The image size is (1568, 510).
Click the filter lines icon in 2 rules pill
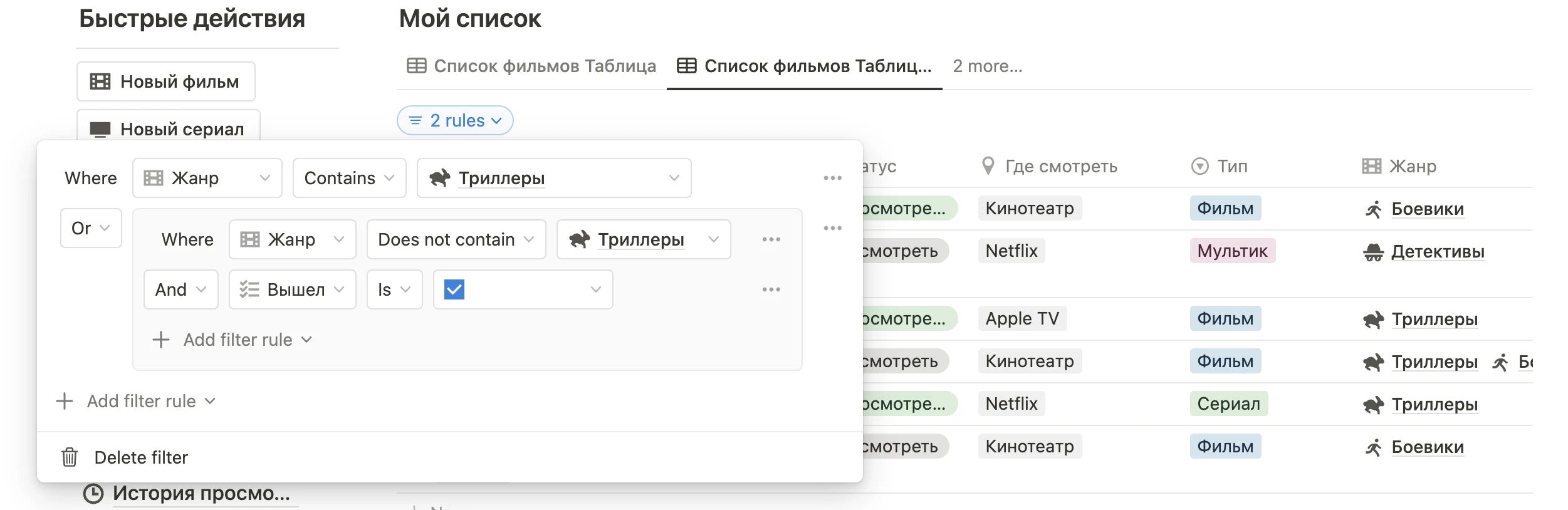pos(416,120)
